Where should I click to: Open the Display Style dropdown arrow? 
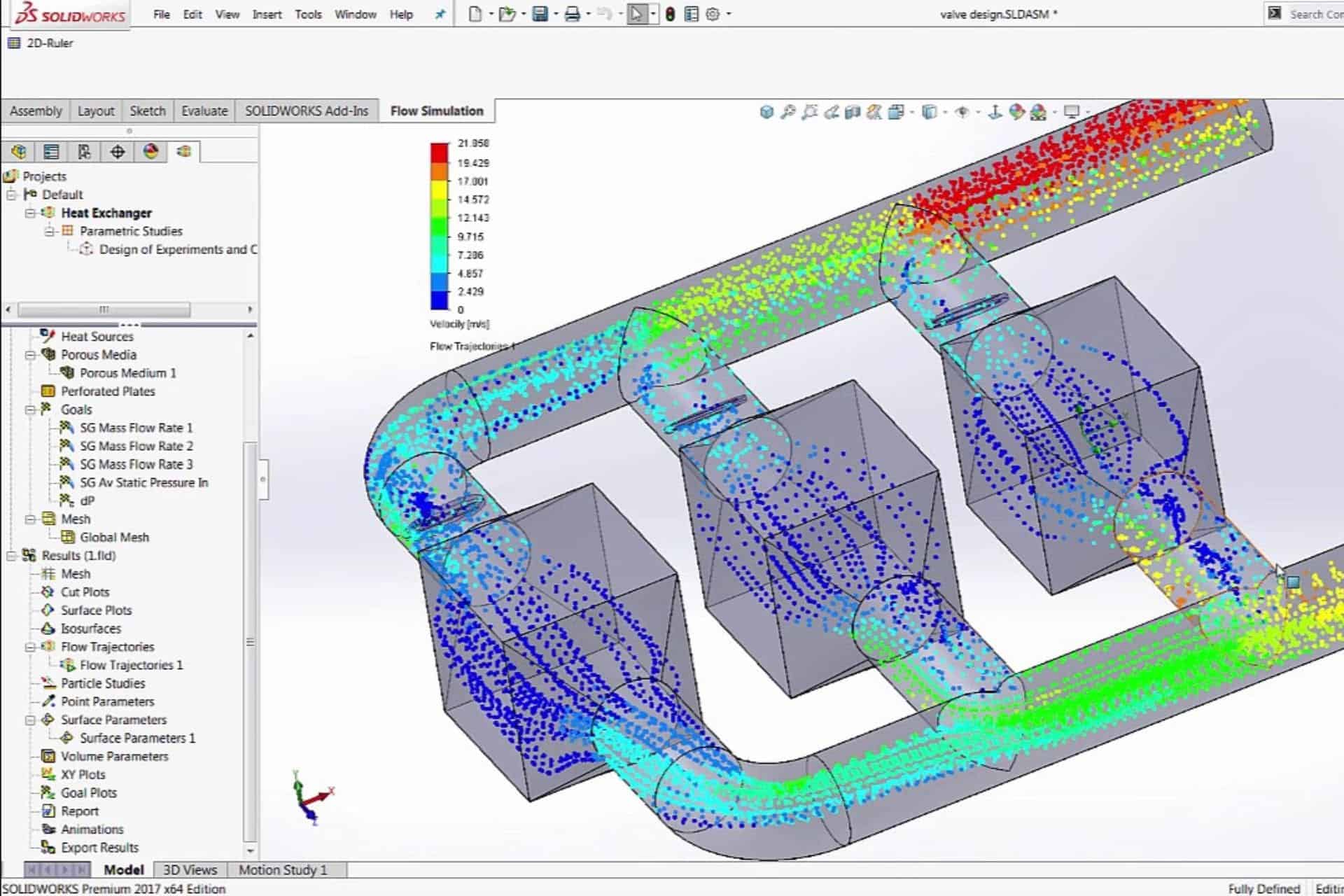pyautogui.click(x=945, y=112)
